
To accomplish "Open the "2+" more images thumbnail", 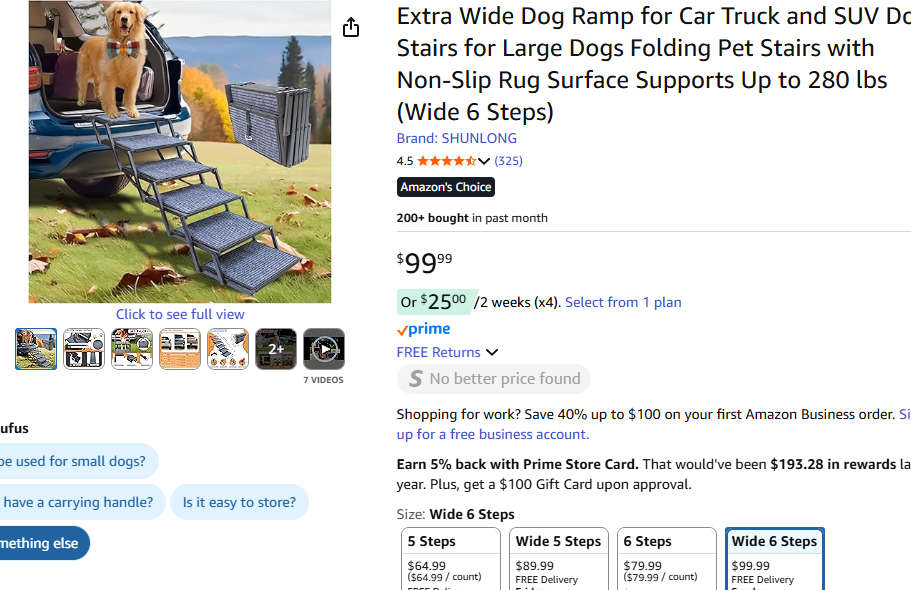I will tap(276, 349).
